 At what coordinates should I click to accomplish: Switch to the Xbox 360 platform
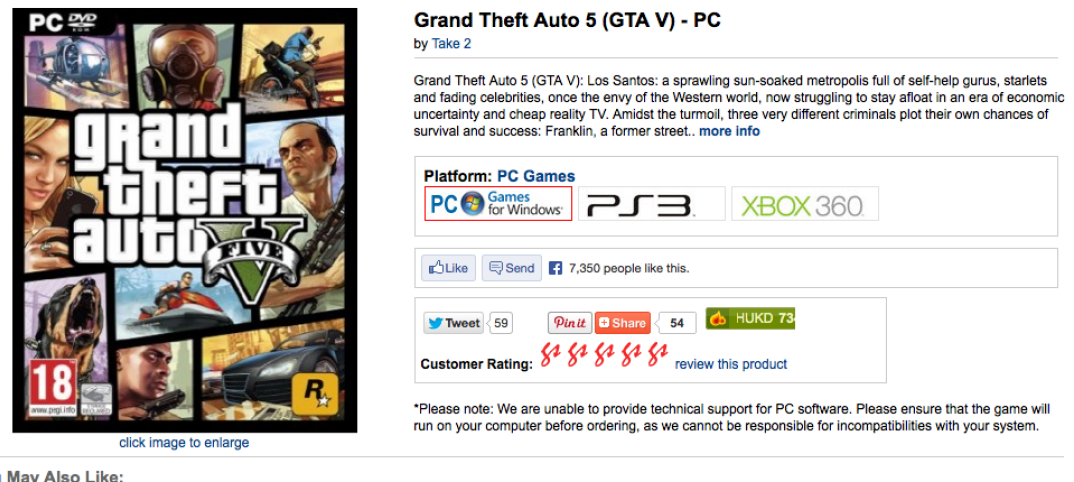tap(804, 205)
